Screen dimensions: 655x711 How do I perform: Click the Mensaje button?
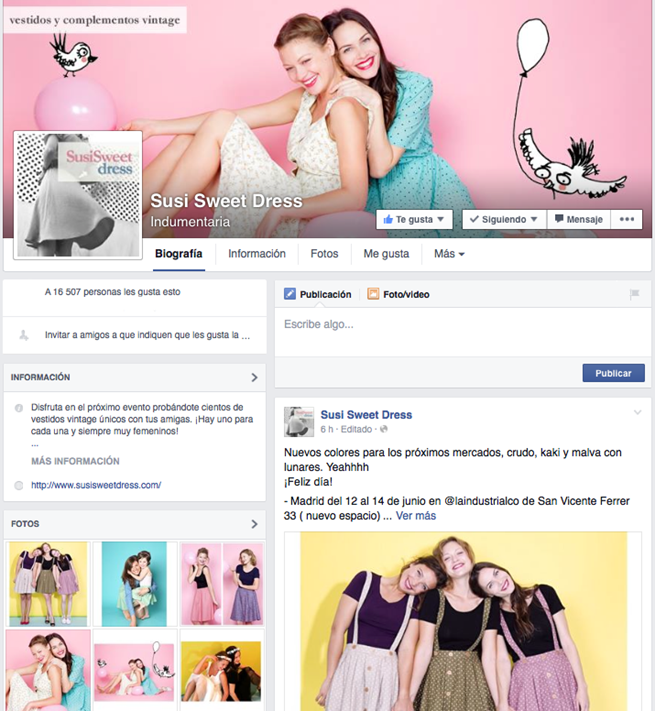click(x=579, y=219)
